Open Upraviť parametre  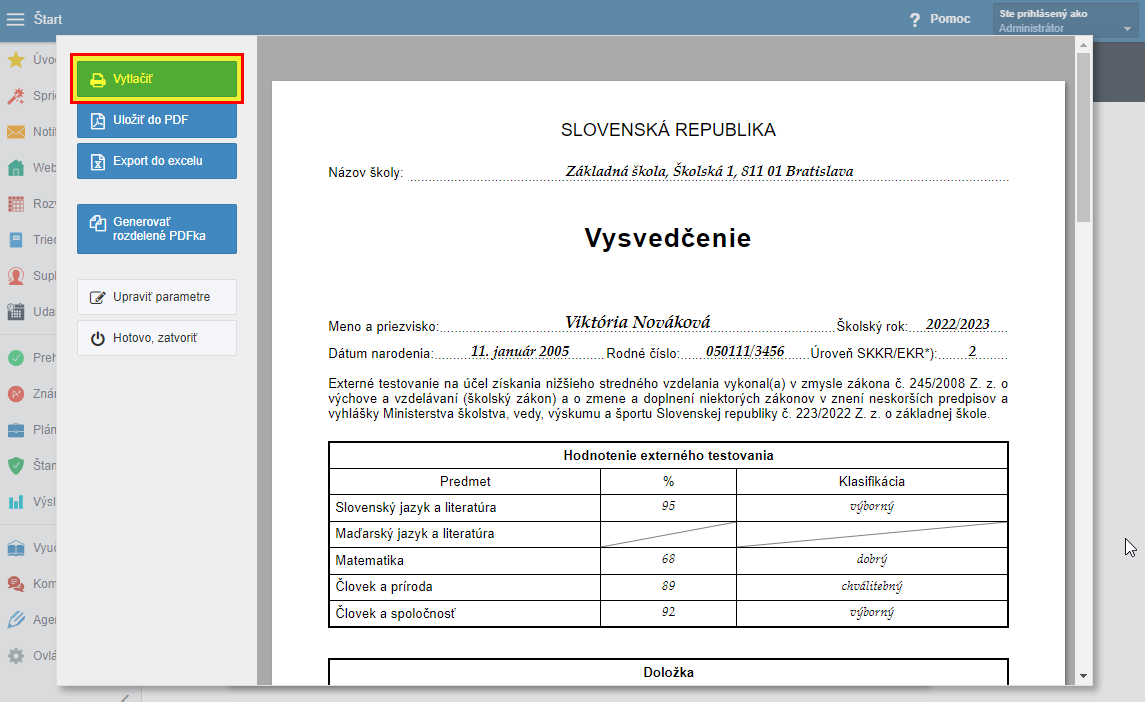(157, 297)
